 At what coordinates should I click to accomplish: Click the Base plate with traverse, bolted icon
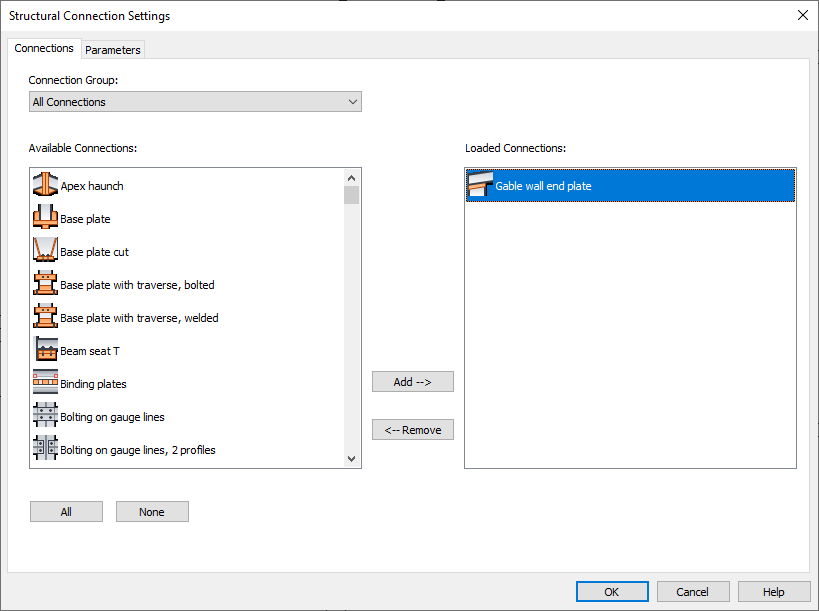click(x=44, y=284)
